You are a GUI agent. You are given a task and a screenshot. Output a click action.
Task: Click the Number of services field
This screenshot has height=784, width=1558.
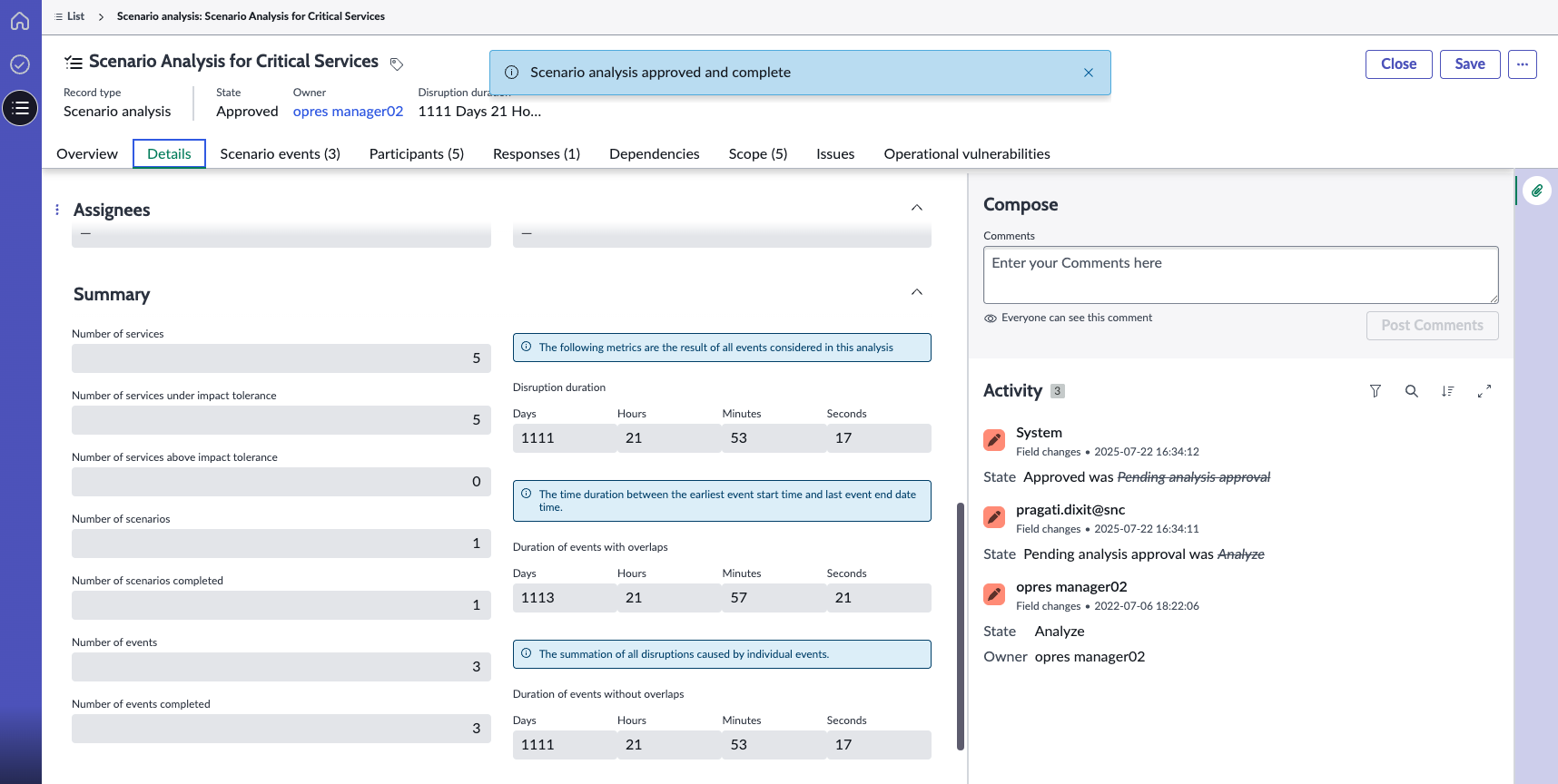pos(281,358)
